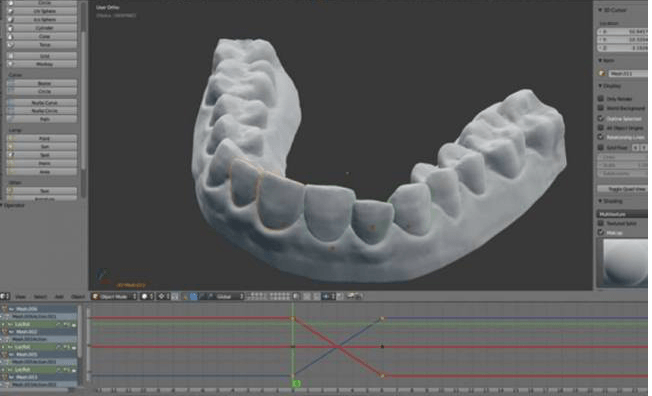Open the Select menu in the 3D view header
Screen dimensions: 652x396
pyautogui.click(x=40, y=297)
